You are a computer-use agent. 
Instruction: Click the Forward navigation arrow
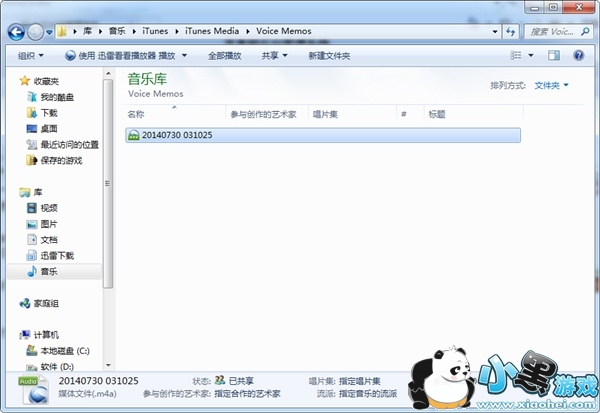pos(35,32)
